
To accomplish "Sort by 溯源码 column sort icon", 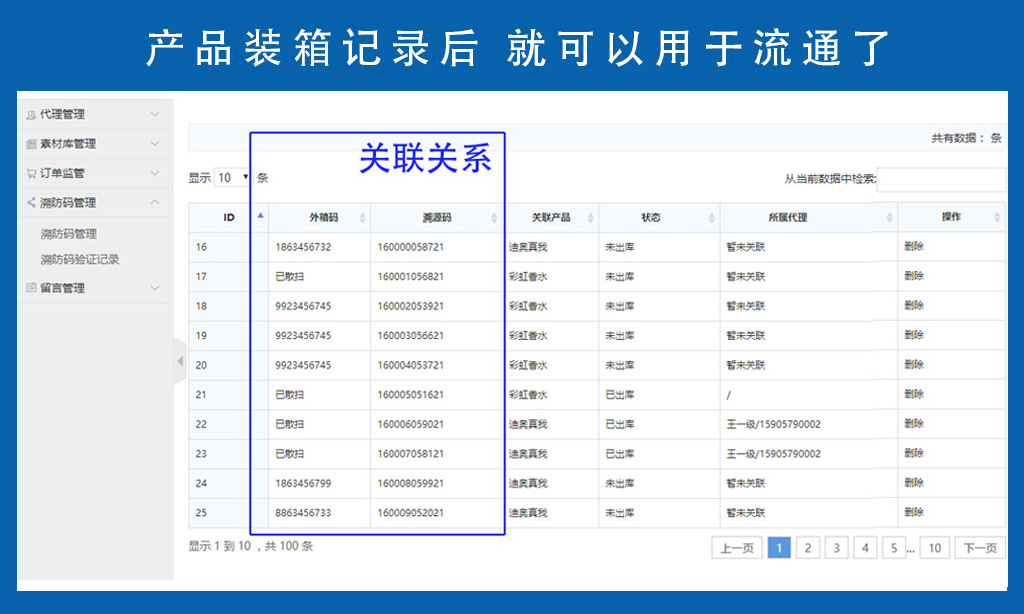I will click(x=494, y=217).
